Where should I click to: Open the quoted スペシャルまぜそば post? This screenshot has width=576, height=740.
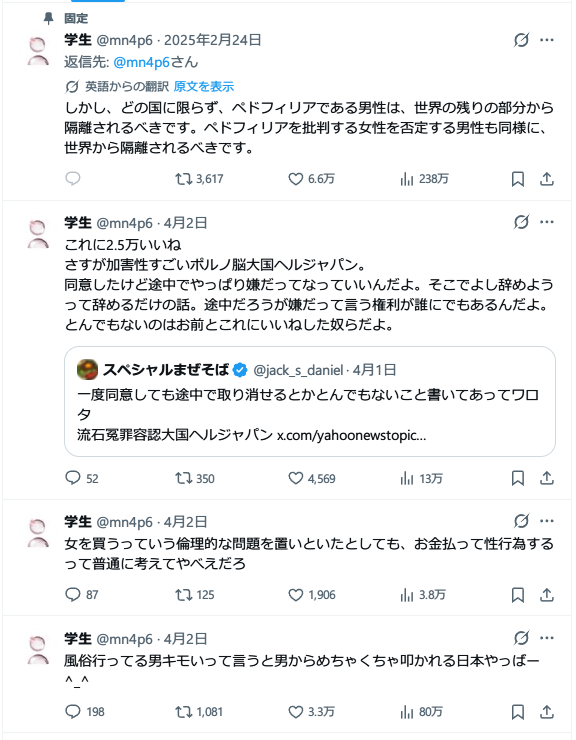coord(310,402)
